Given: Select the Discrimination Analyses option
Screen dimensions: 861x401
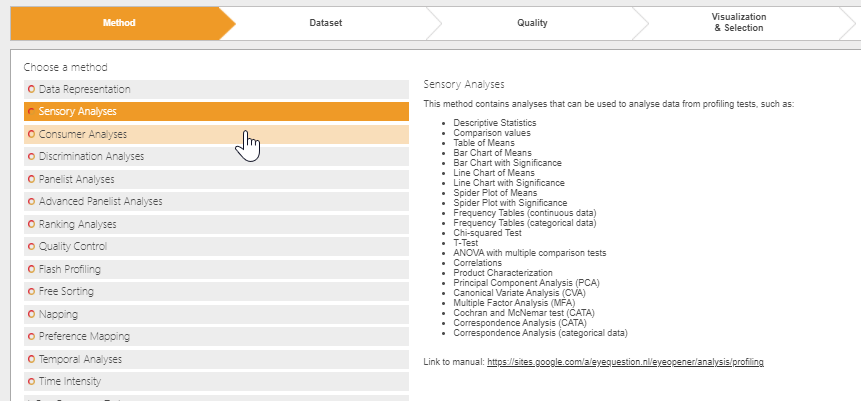Looking at the screenshot, I should tap(91, 157).
